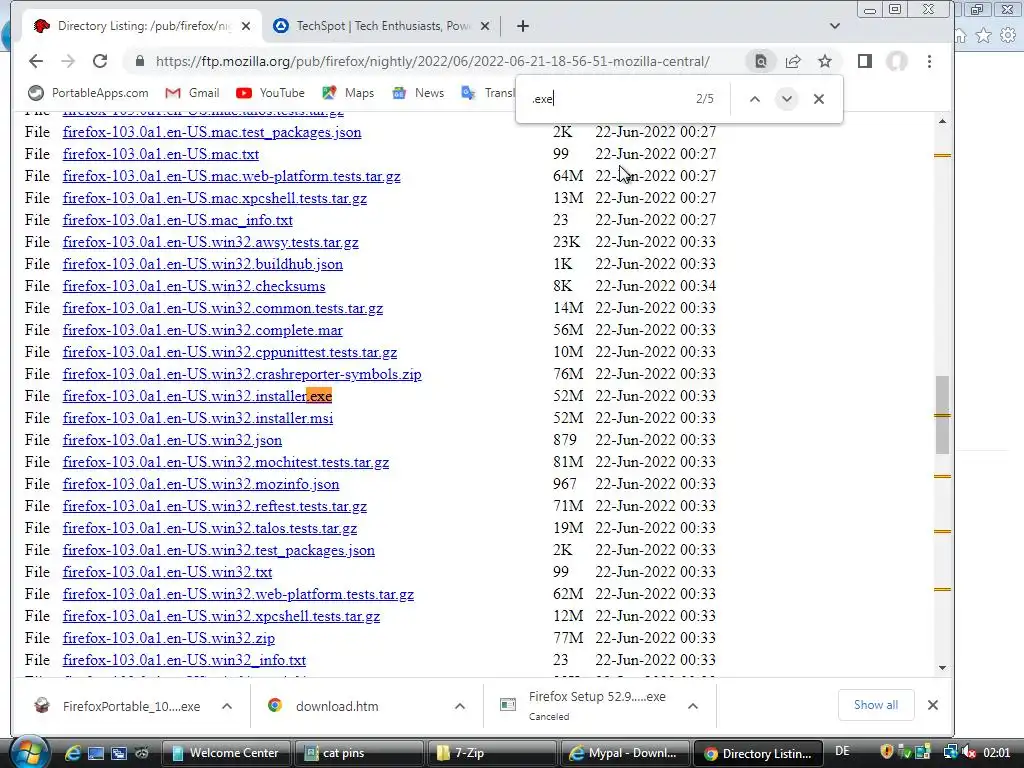Close the downloads bar
Viewport: 1024px width, 768px height.
(x=933, y=705)
